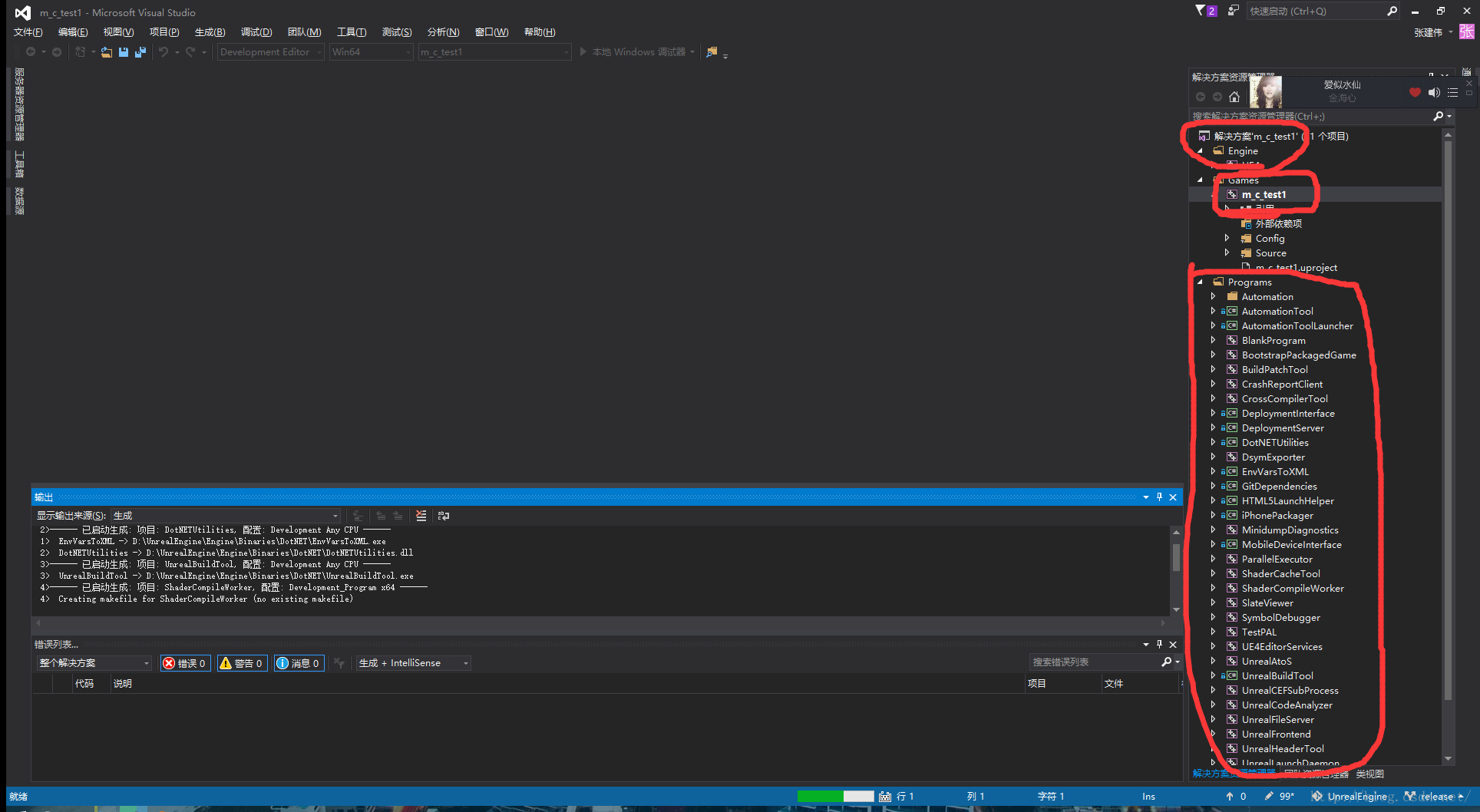Open the Win64 platform dropdown

[x=372, y=52]
